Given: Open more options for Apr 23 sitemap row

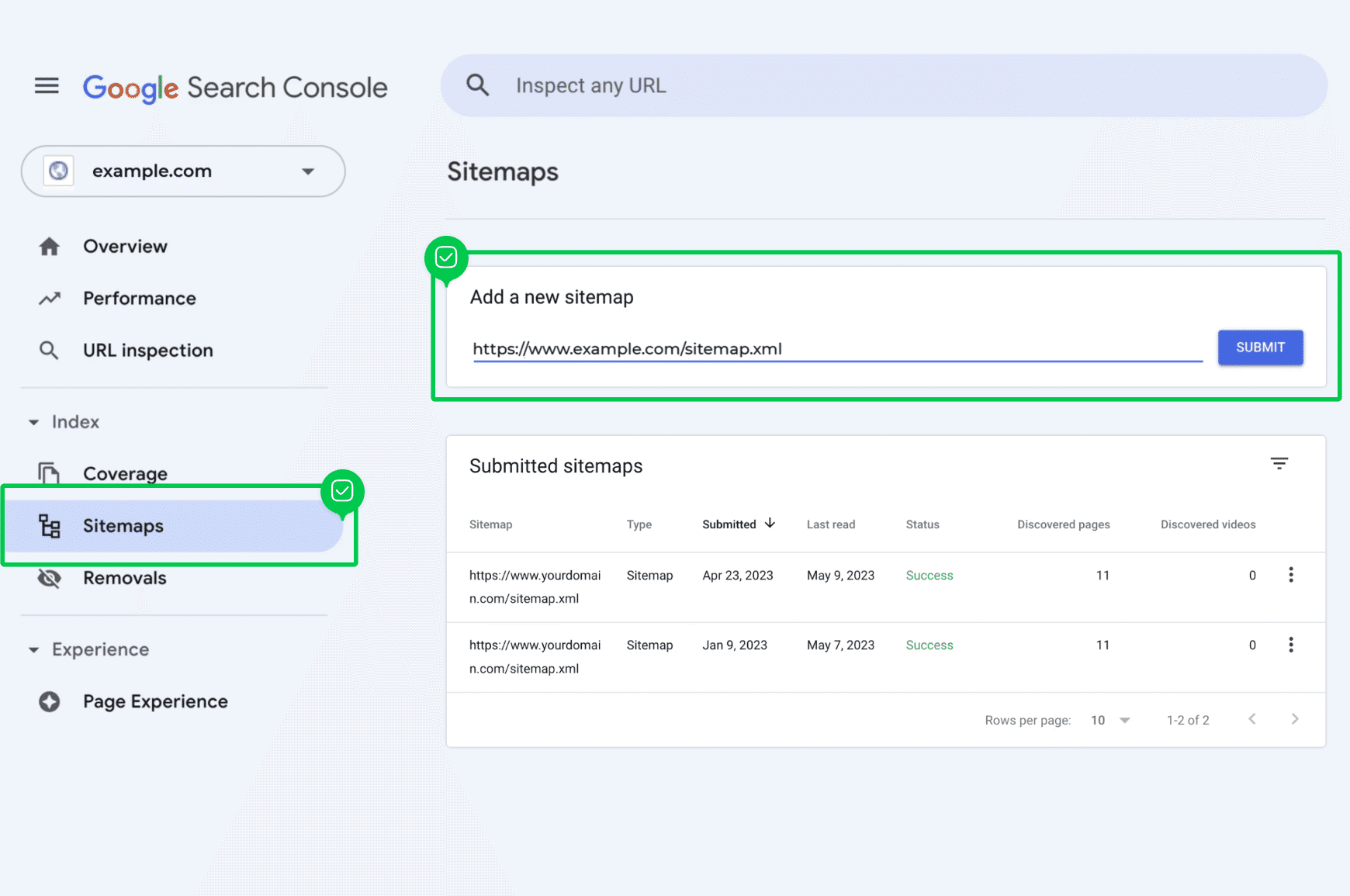Looking at the screenshot, I should pyautogui.click(x=1290, y=575).
